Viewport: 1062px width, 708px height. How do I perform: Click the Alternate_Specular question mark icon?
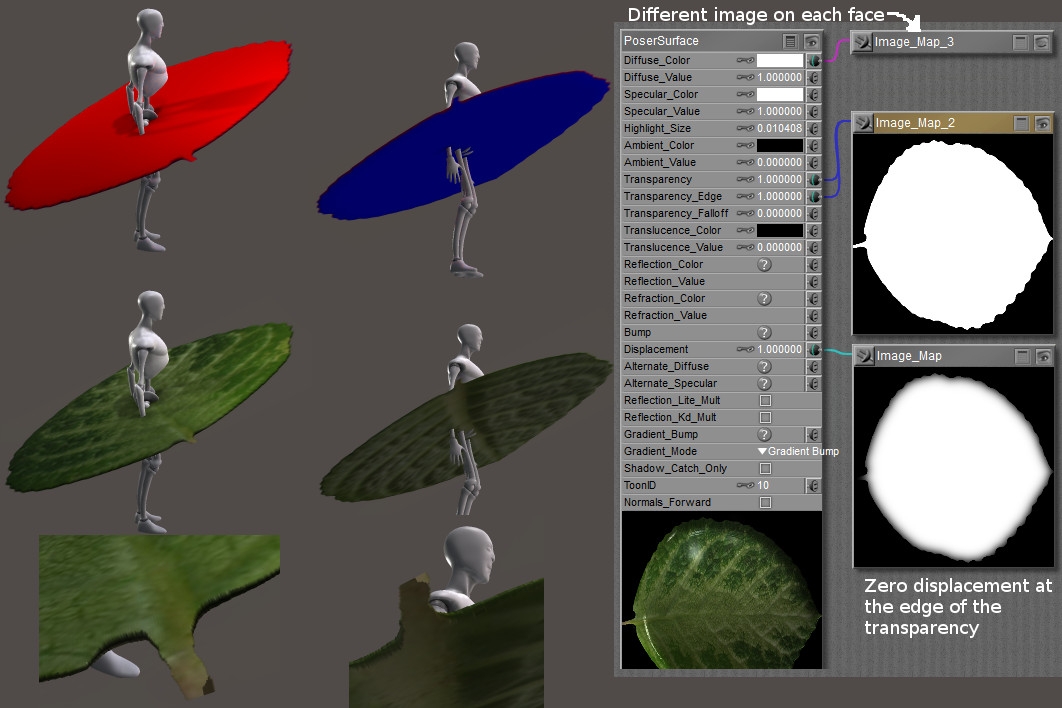(x=765, y=383)
